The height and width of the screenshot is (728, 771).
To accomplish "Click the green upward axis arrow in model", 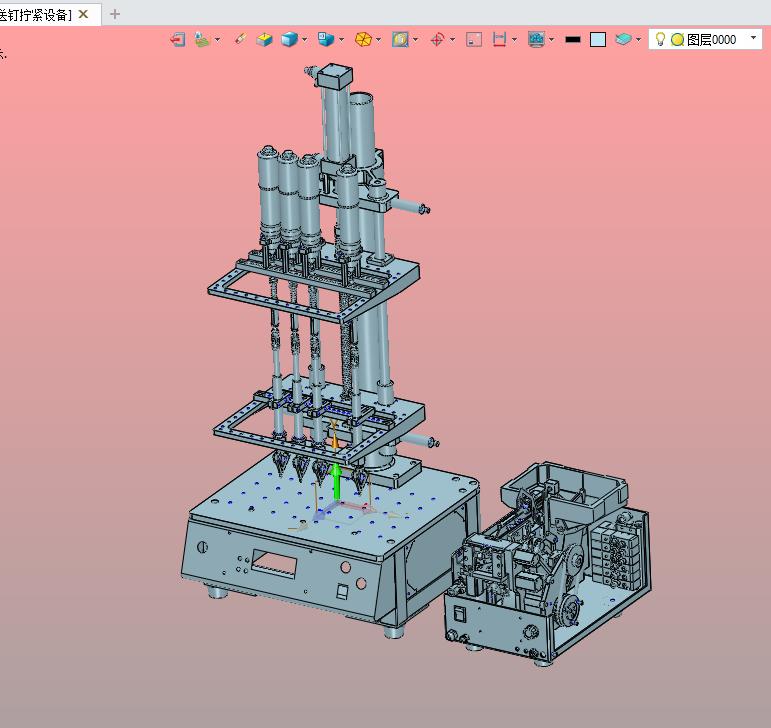I will [x=336, y=481].
